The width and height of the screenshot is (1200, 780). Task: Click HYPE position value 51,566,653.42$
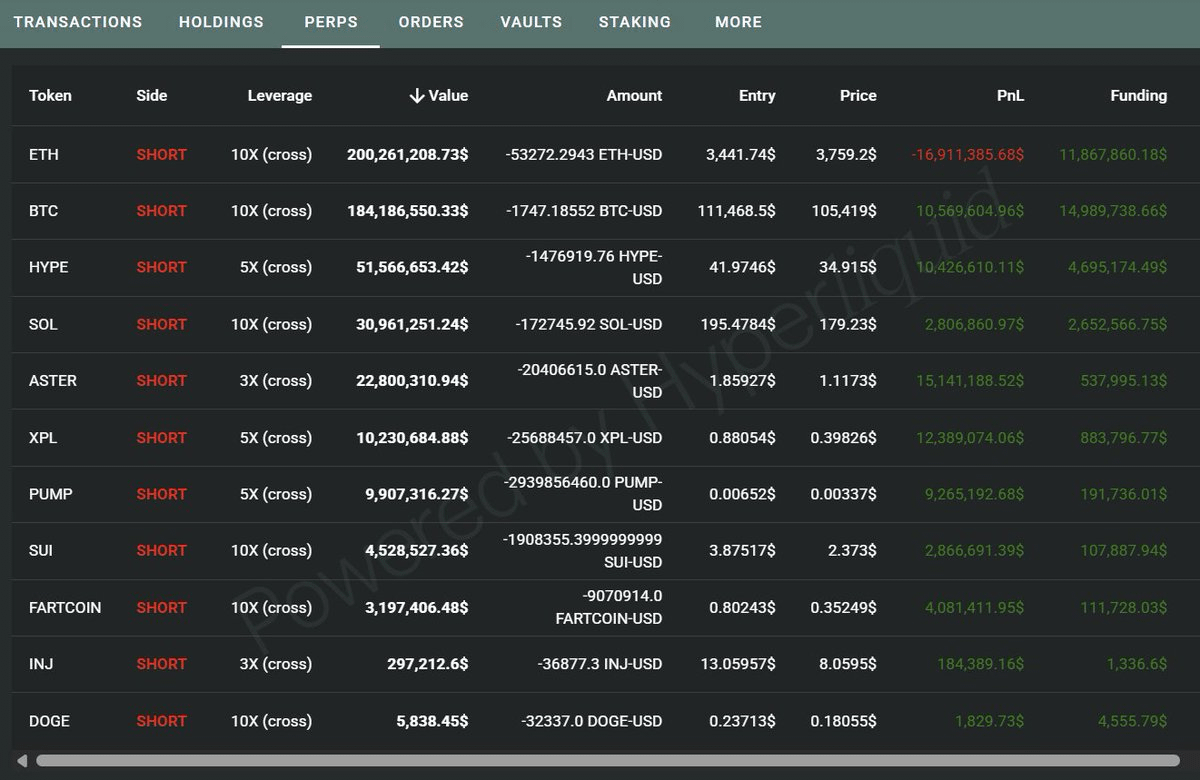coord(412,267)
